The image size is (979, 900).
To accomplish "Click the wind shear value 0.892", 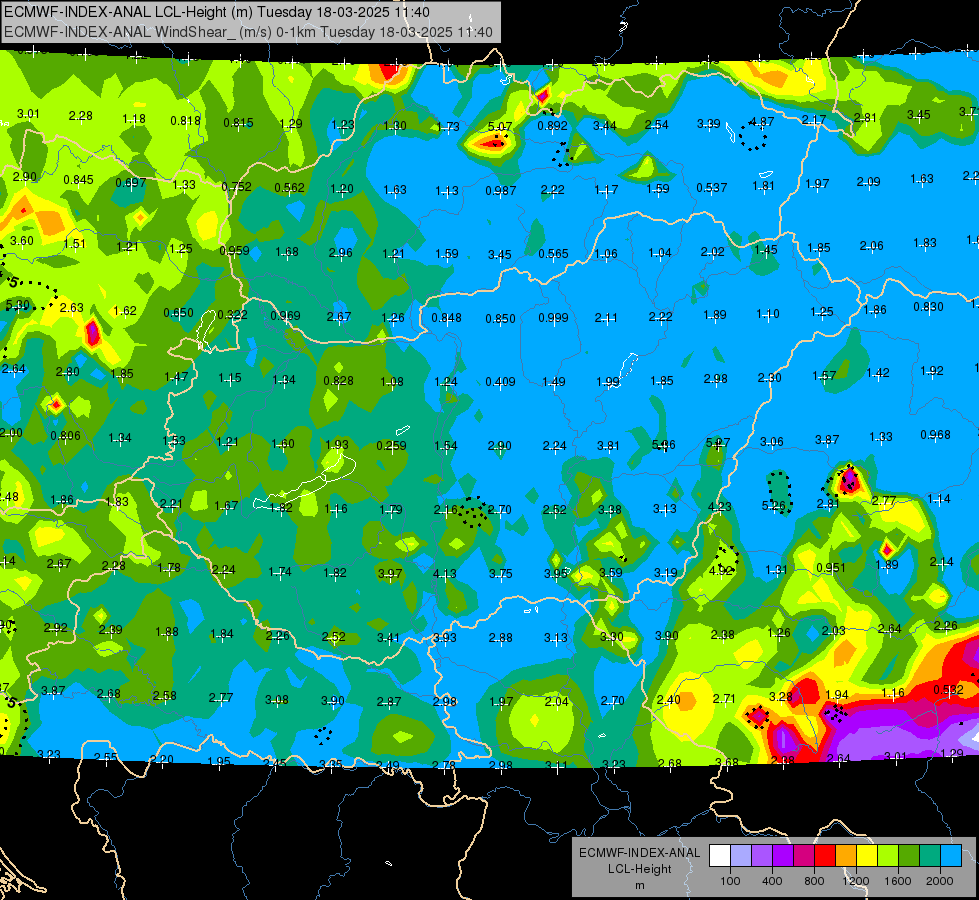I will pyautogui.click(x=553, y=126).
